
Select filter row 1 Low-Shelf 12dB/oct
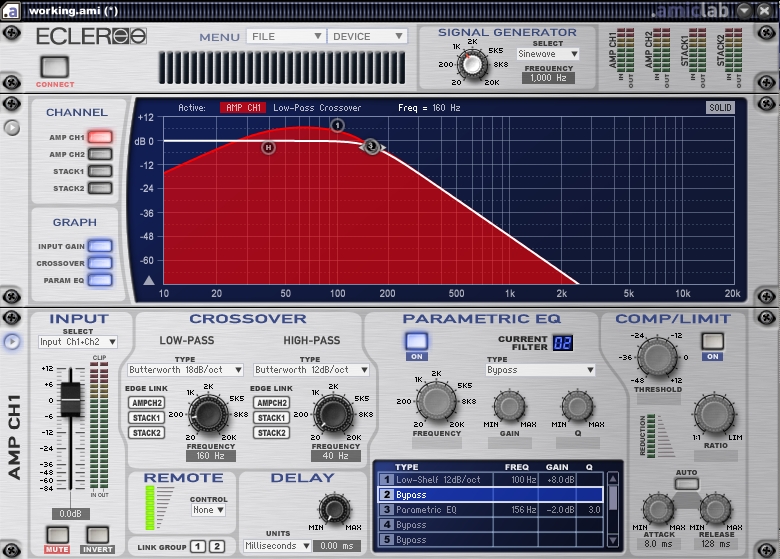[490, 479]
